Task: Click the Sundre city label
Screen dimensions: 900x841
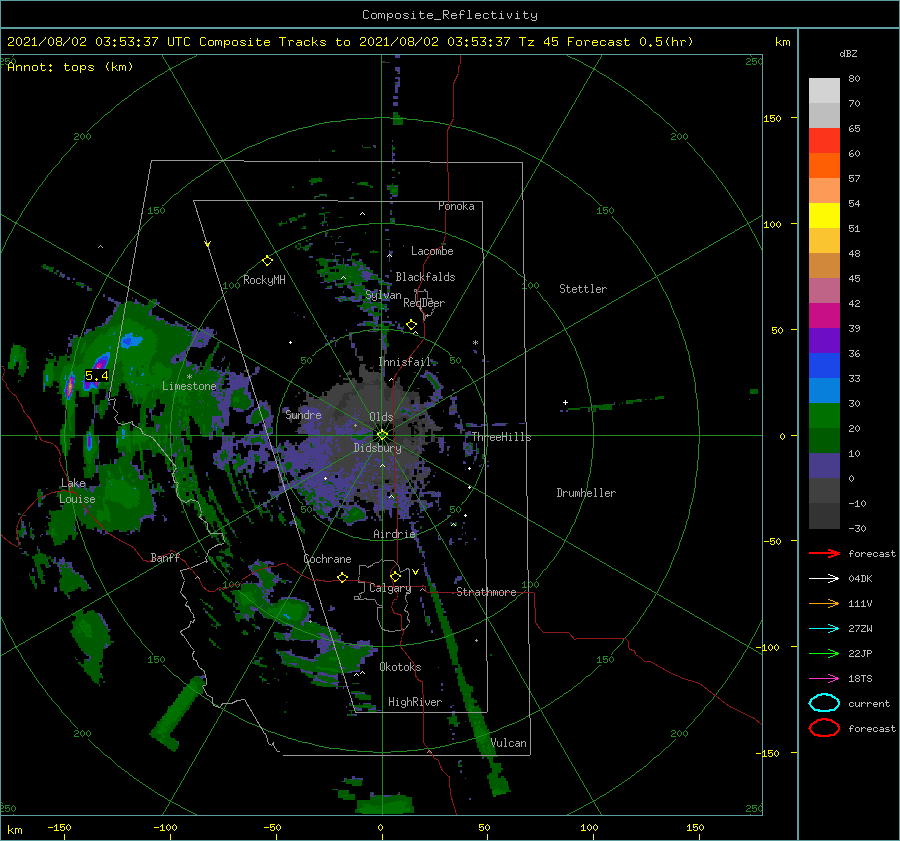Action: tap(304, 414)
